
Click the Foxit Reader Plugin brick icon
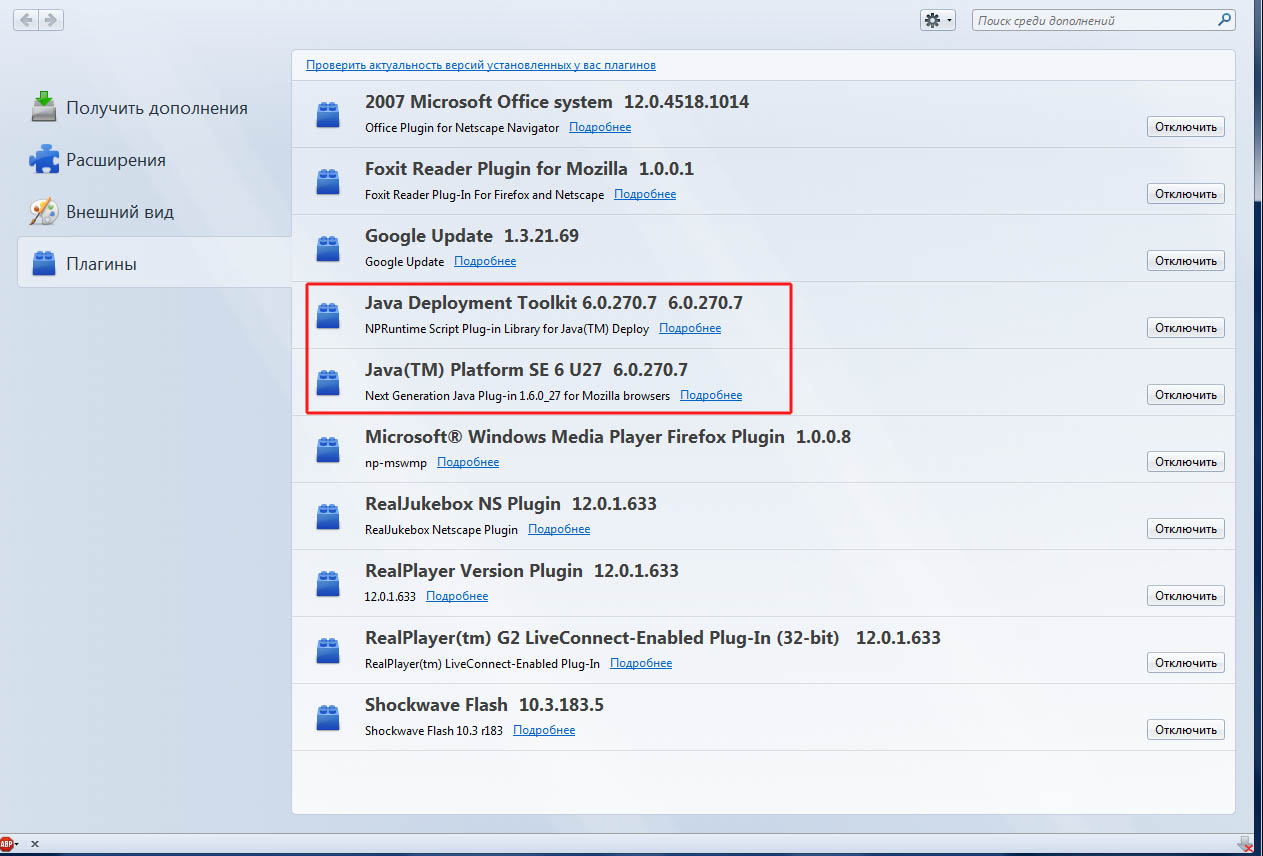click(x=327, y=181)
